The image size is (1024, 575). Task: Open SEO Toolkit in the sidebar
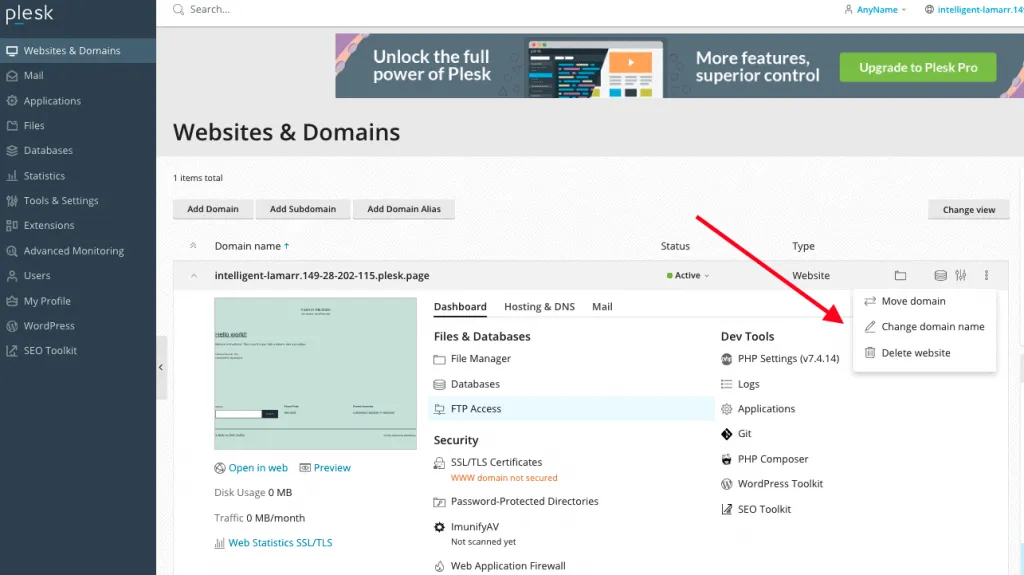click(x=50, y=351)
